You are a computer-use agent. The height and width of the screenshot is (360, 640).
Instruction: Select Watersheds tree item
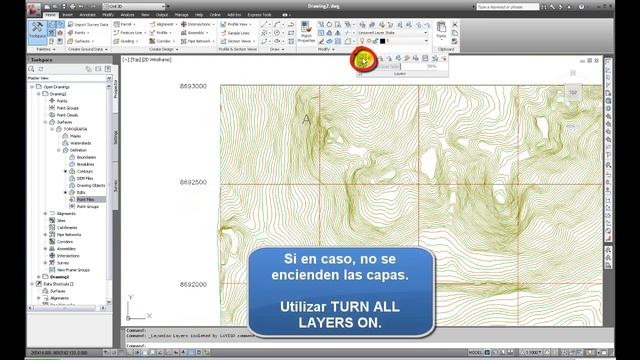(x=80, y=143)
